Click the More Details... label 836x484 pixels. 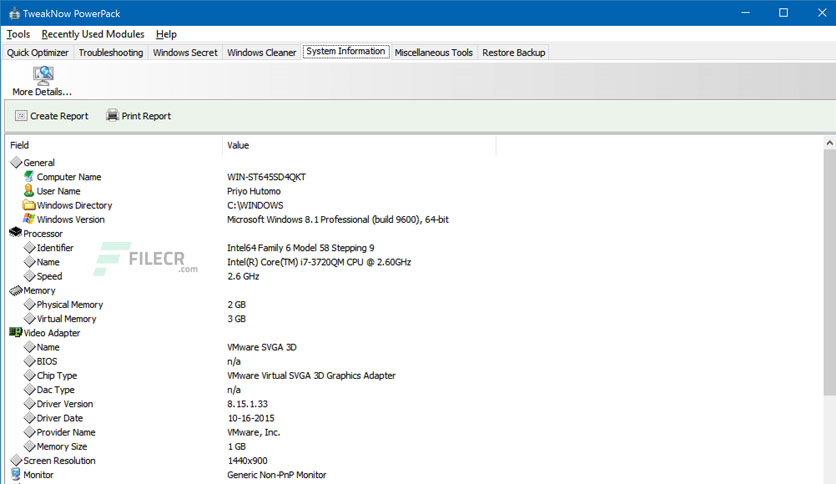pyautogui.click(x=42, y=92)
